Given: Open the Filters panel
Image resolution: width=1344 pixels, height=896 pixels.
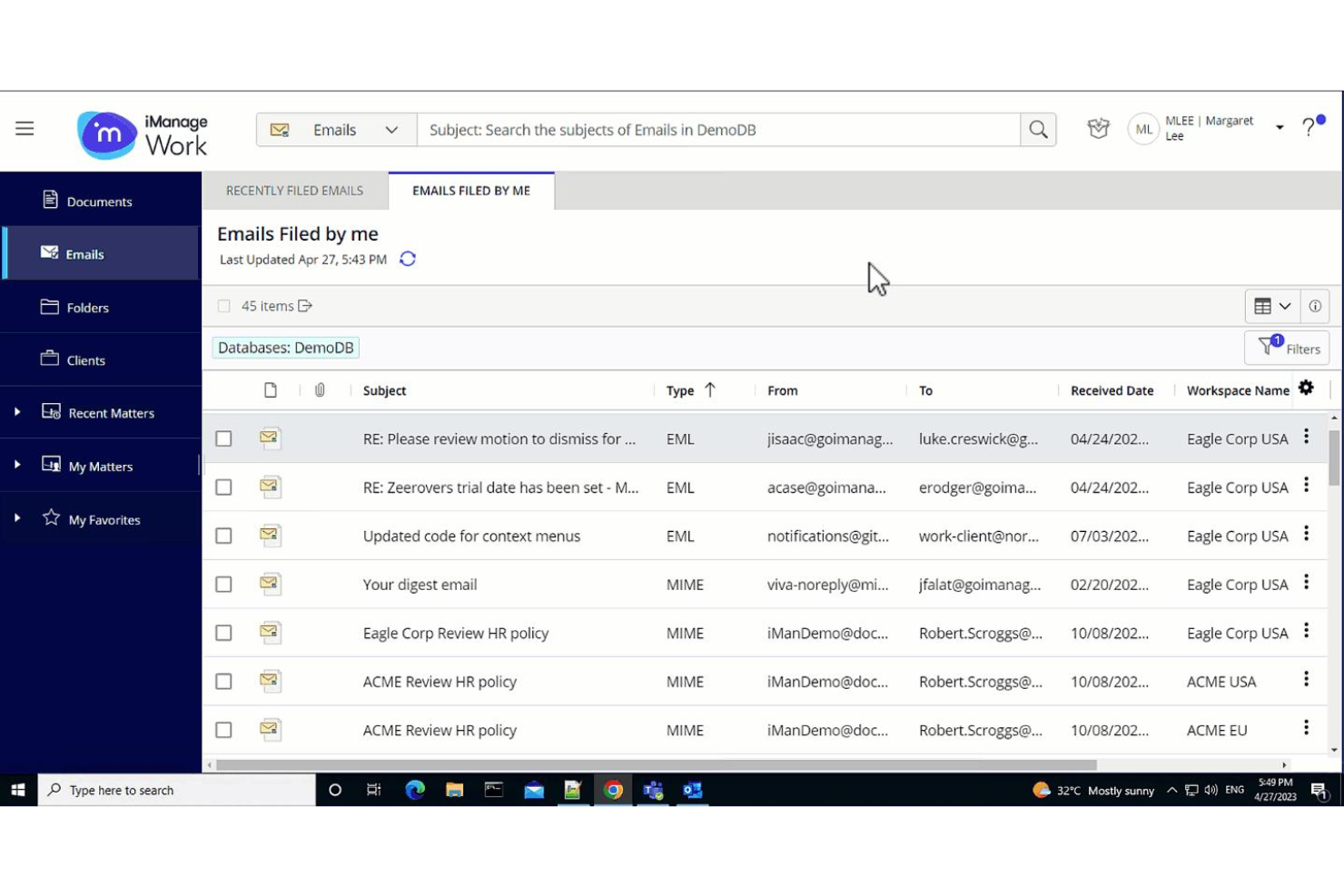Looking at the screenshot, I should (1287, 348).
